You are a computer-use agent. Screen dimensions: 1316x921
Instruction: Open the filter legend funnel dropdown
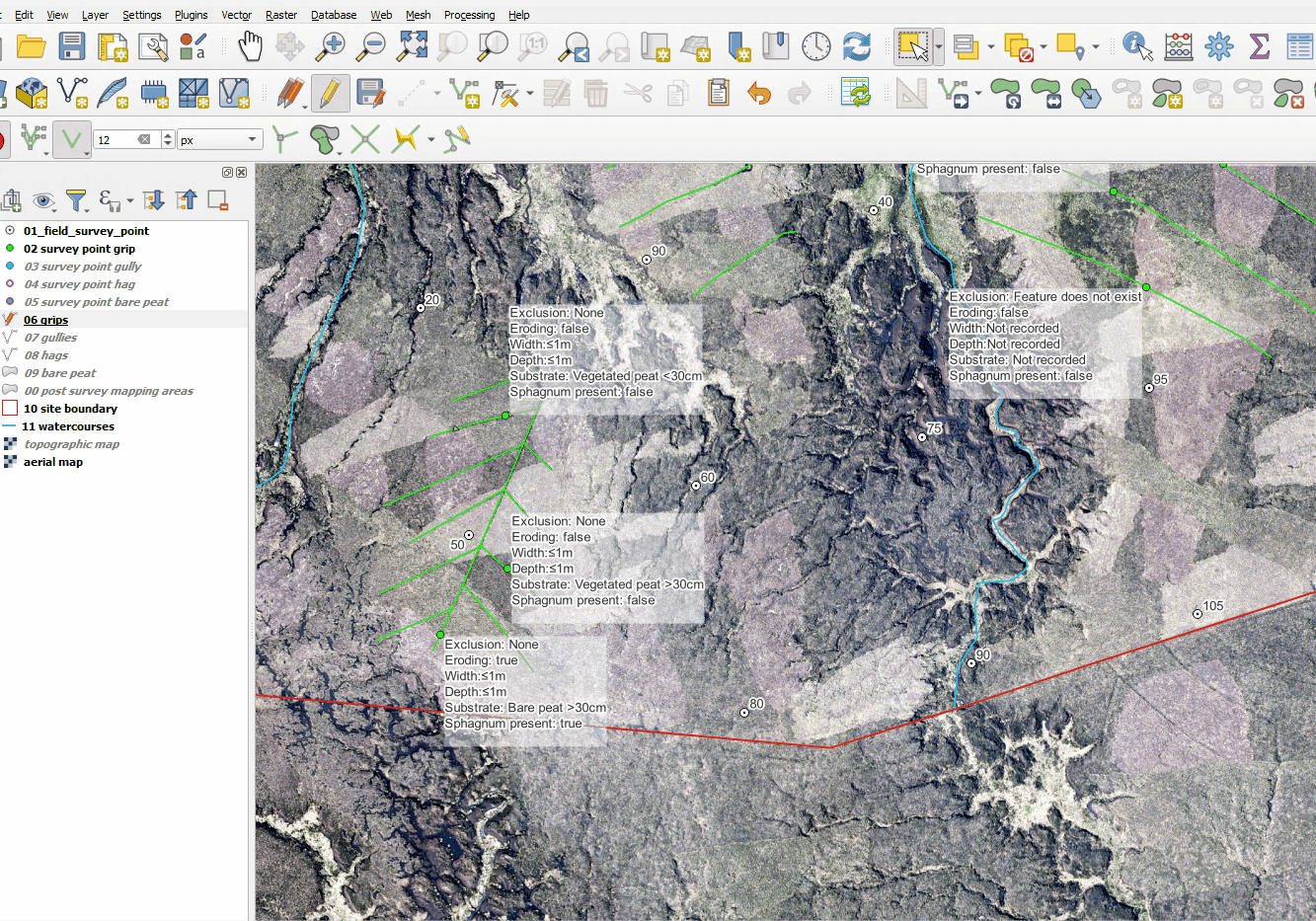77,201
